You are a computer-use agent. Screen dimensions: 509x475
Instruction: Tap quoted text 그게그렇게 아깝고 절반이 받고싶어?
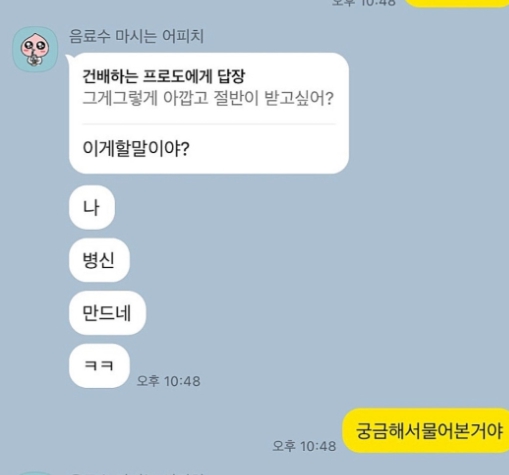[208, 98]
